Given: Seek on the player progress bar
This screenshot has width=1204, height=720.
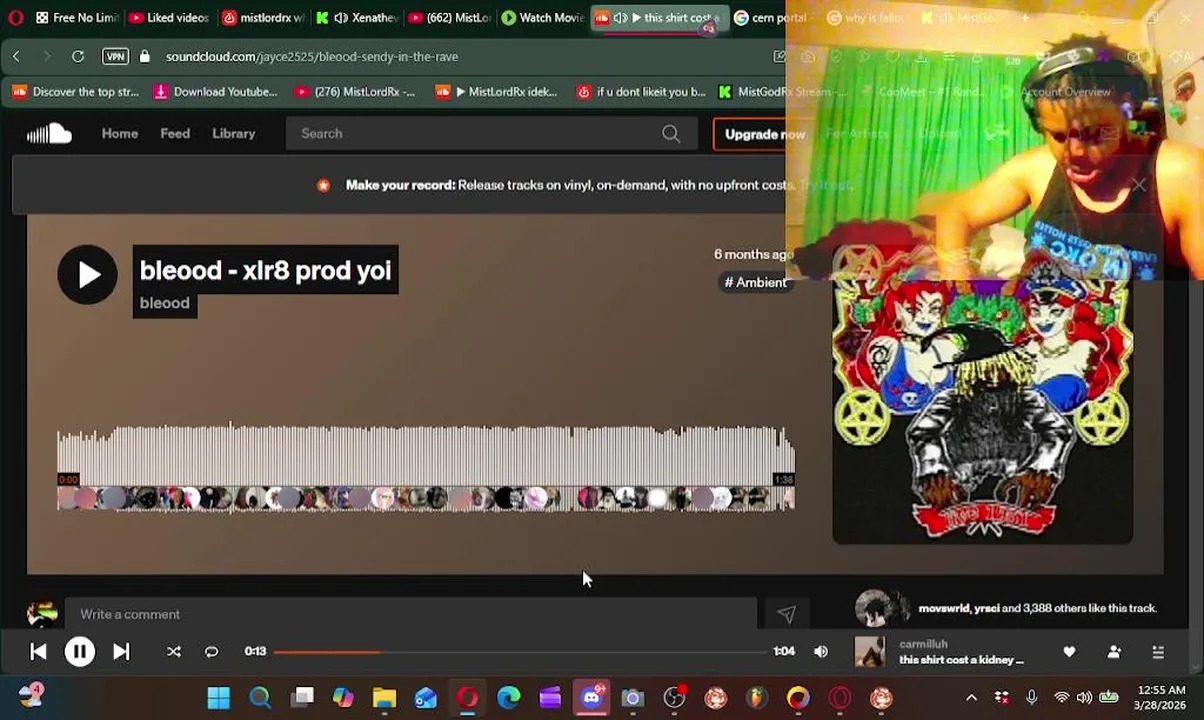Looking at the screenshot, I should (520, 652).
